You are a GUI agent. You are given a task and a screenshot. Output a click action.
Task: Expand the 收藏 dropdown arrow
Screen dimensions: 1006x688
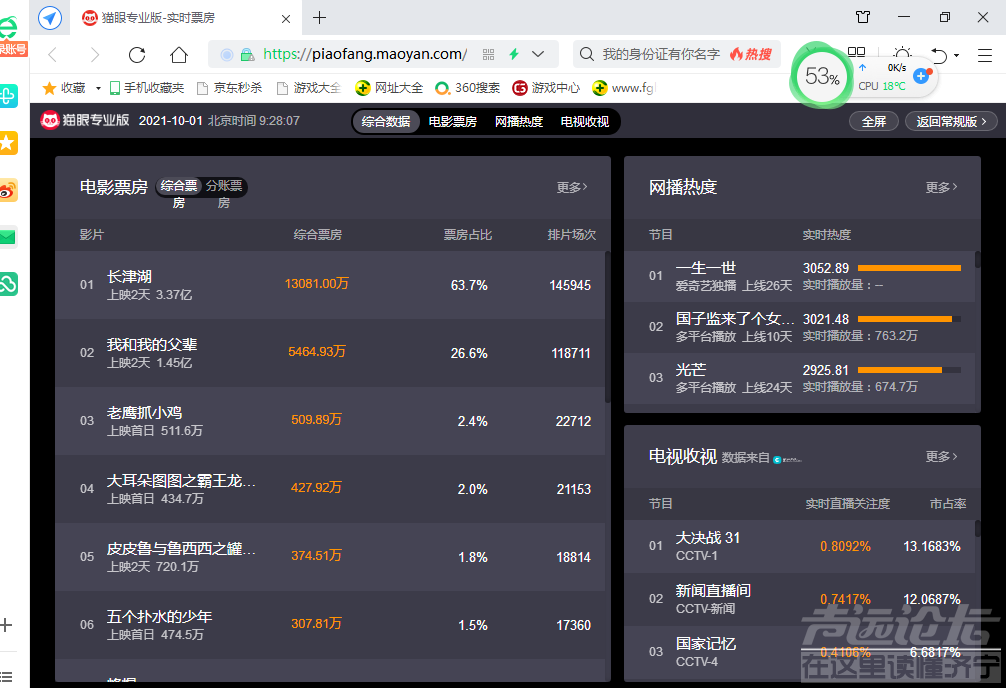(x=98, y=88)
